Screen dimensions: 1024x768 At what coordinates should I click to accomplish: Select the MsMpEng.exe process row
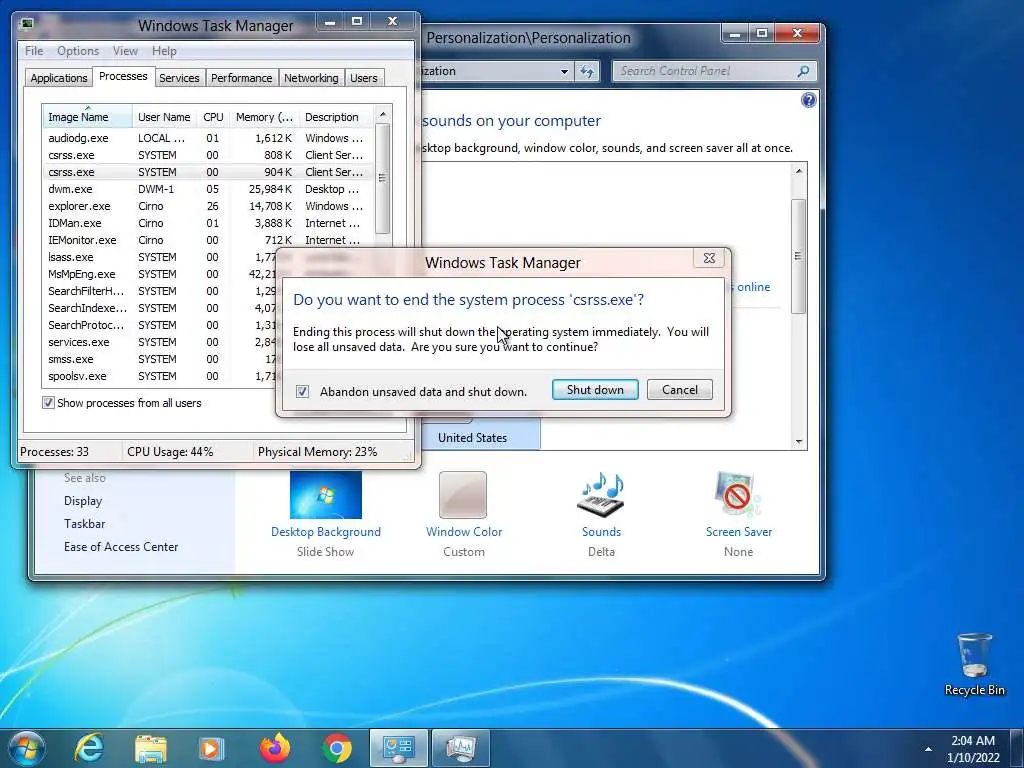tap(160, 274)
